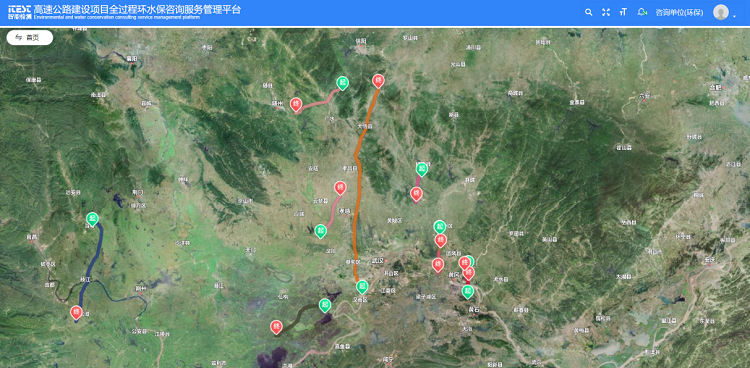Select green start marker of blue route
This screenshot has height=368, width=750.
coord(92,219)
